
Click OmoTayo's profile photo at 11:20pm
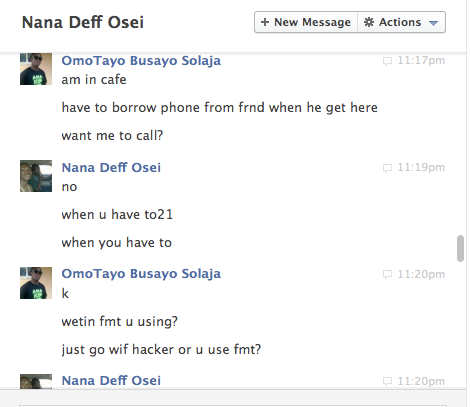[36, 283]
